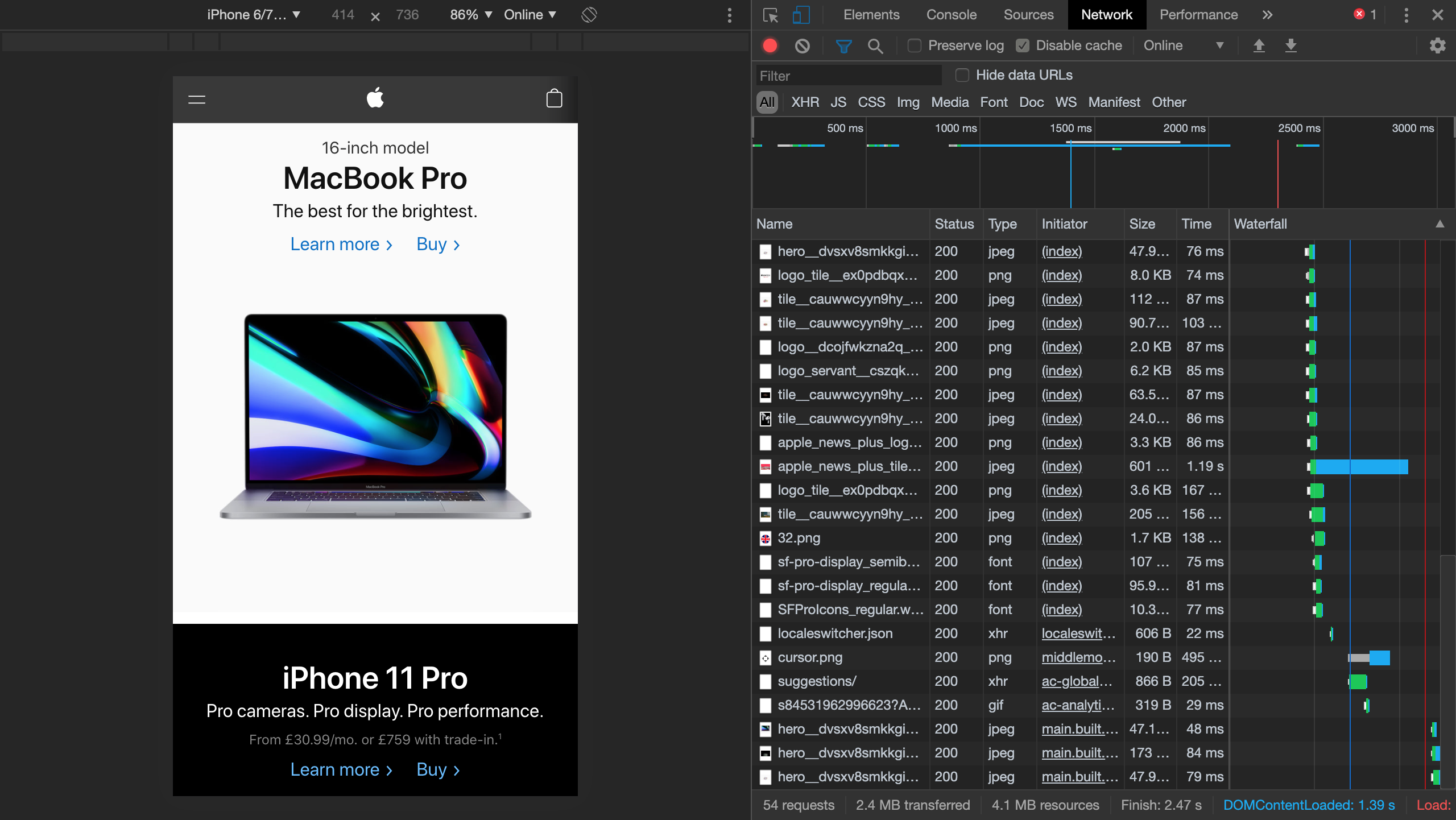Check the Hide data URLs checkbox

click(x=962, y=75)
